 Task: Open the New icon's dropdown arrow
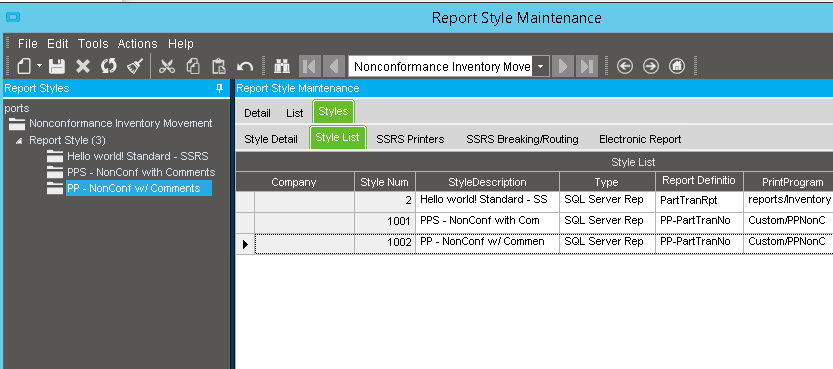tap(39, 66)
